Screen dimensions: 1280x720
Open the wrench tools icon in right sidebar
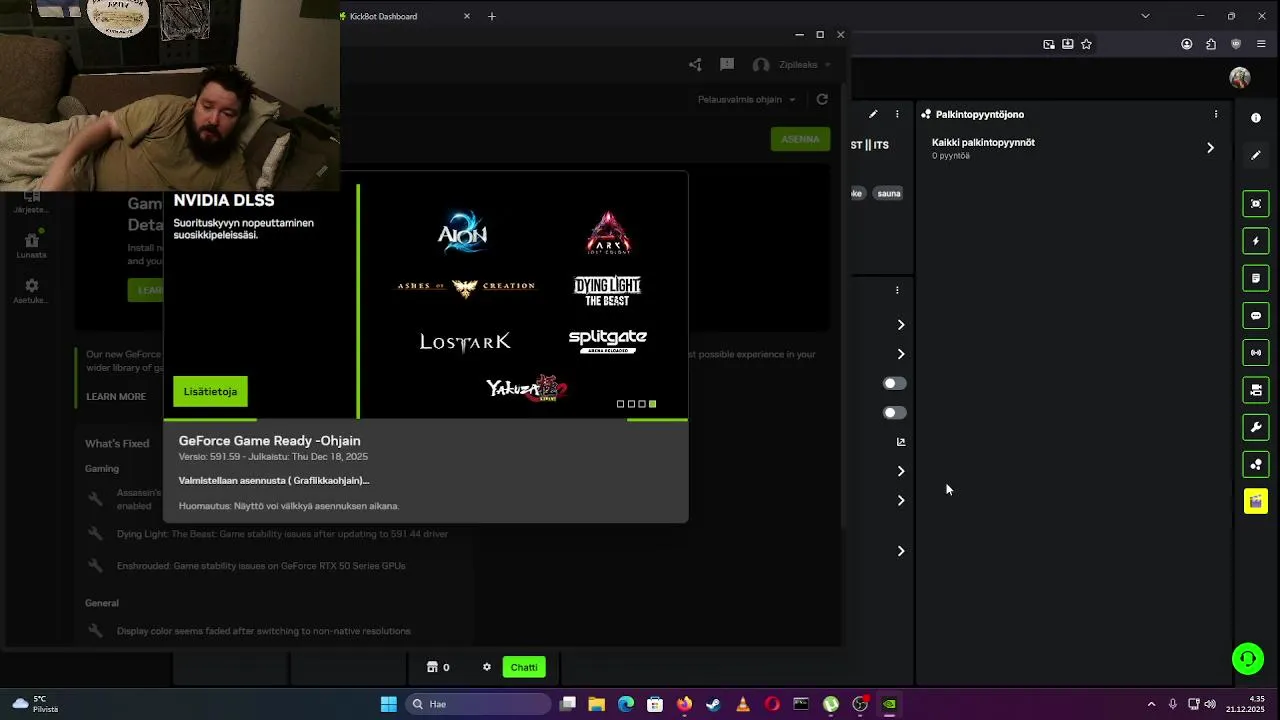pos(1256,427)
